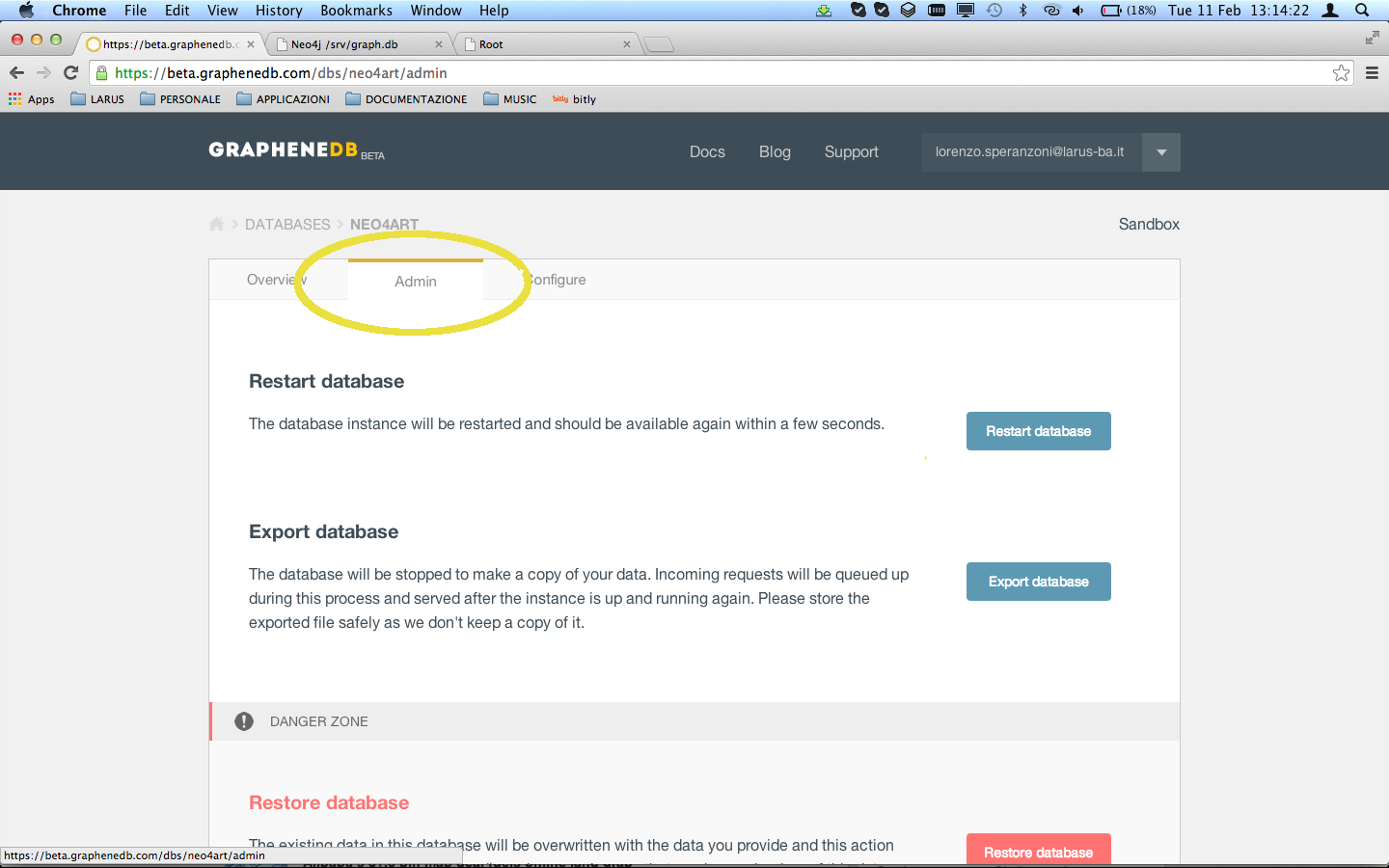The width and height of the screenshot is (1389, 868).
Task: Open the PERSONALE bookmarks folder
Action: [180, 99]
